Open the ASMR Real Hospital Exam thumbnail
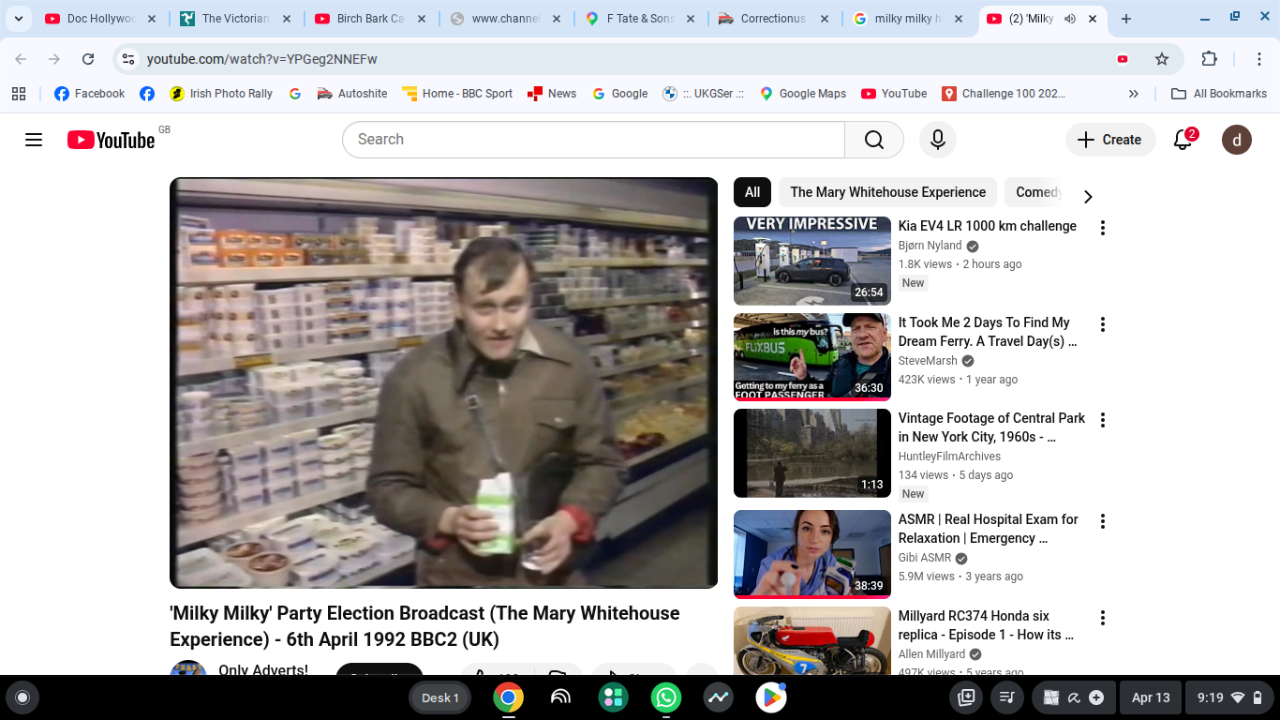The image size is (1280, 720). pos(812,554)
